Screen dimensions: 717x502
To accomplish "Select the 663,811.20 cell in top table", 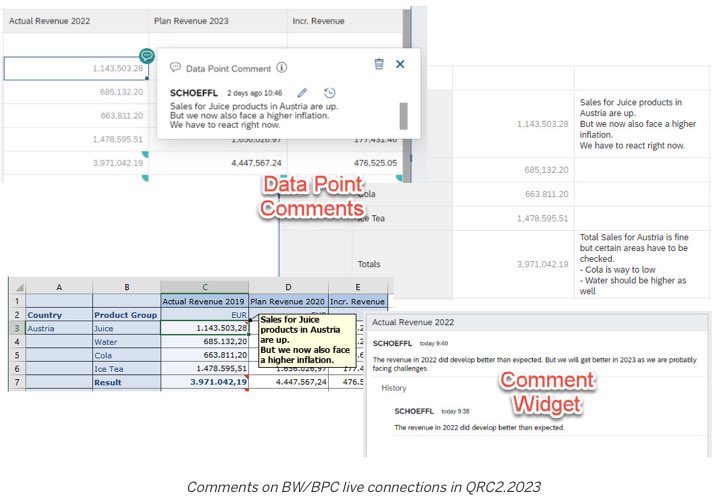I will tap(76, 116).
